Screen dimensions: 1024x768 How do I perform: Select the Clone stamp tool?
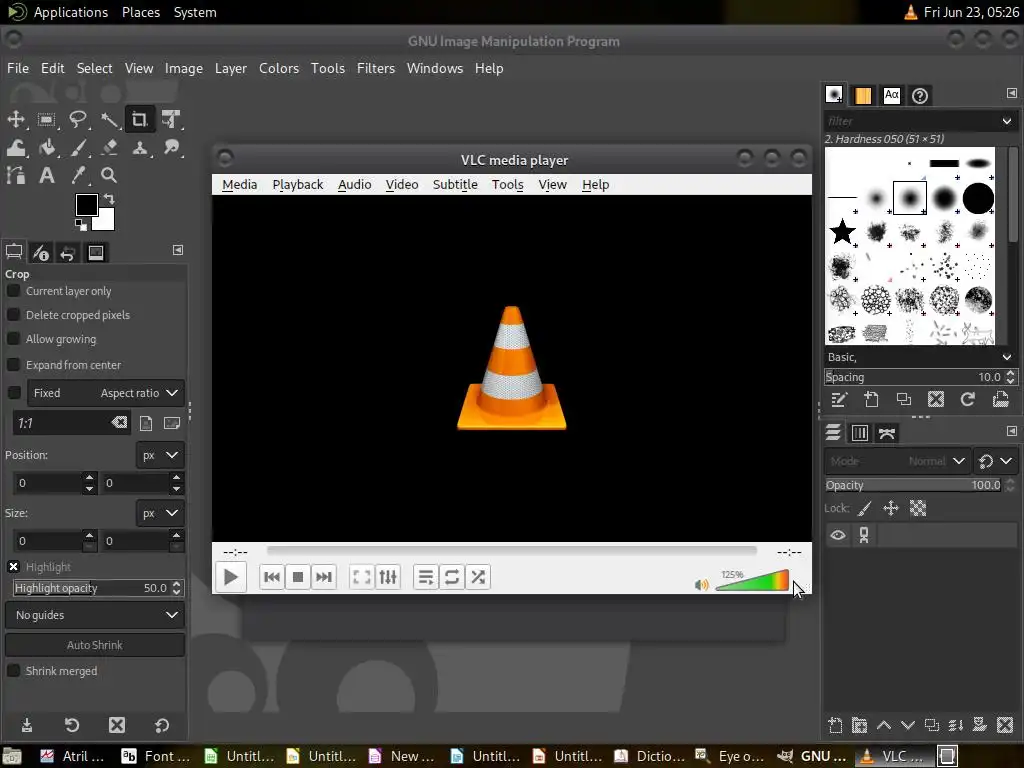click(140, 148)
